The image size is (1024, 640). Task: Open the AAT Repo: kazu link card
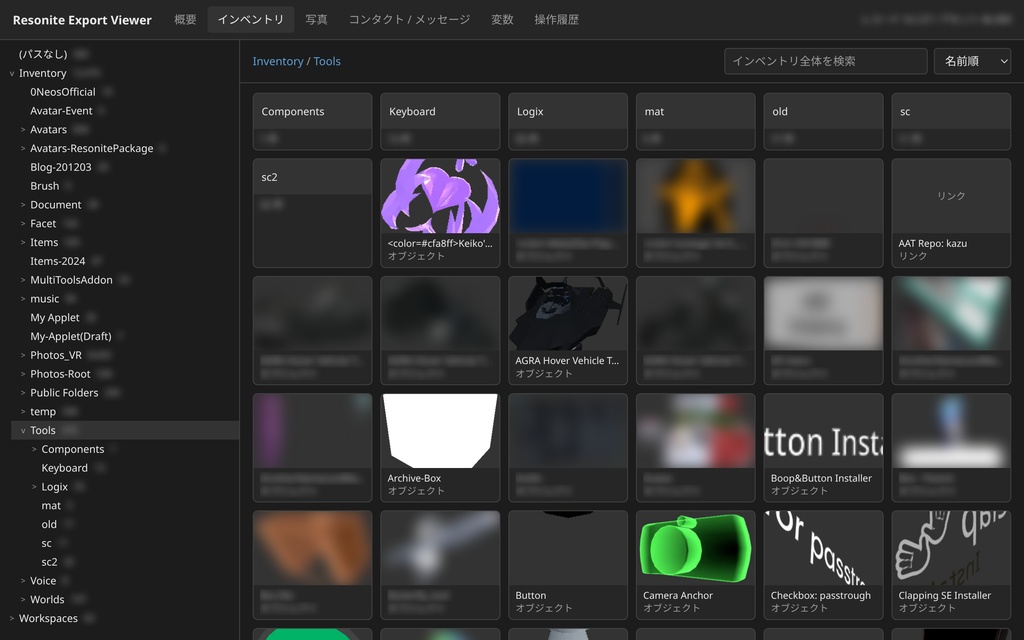point(951,213)
